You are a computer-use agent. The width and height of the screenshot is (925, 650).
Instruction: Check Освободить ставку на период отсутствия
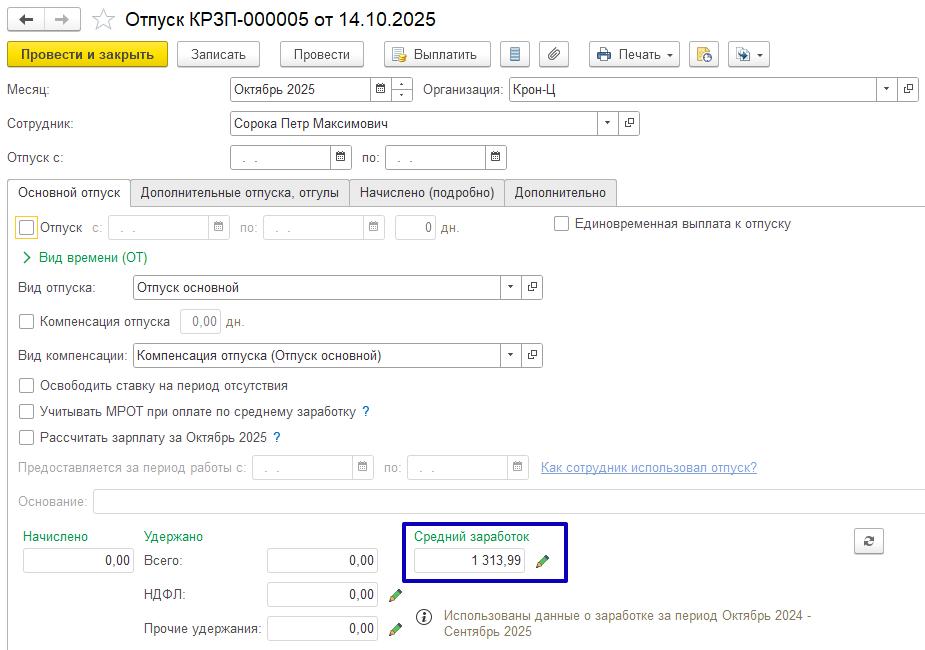click(27, 386)
